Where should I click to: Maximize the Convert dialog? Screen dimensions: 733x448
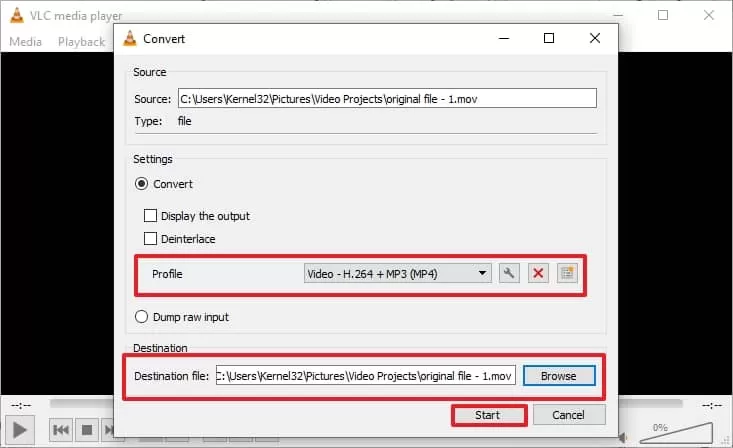pos(549,38)
